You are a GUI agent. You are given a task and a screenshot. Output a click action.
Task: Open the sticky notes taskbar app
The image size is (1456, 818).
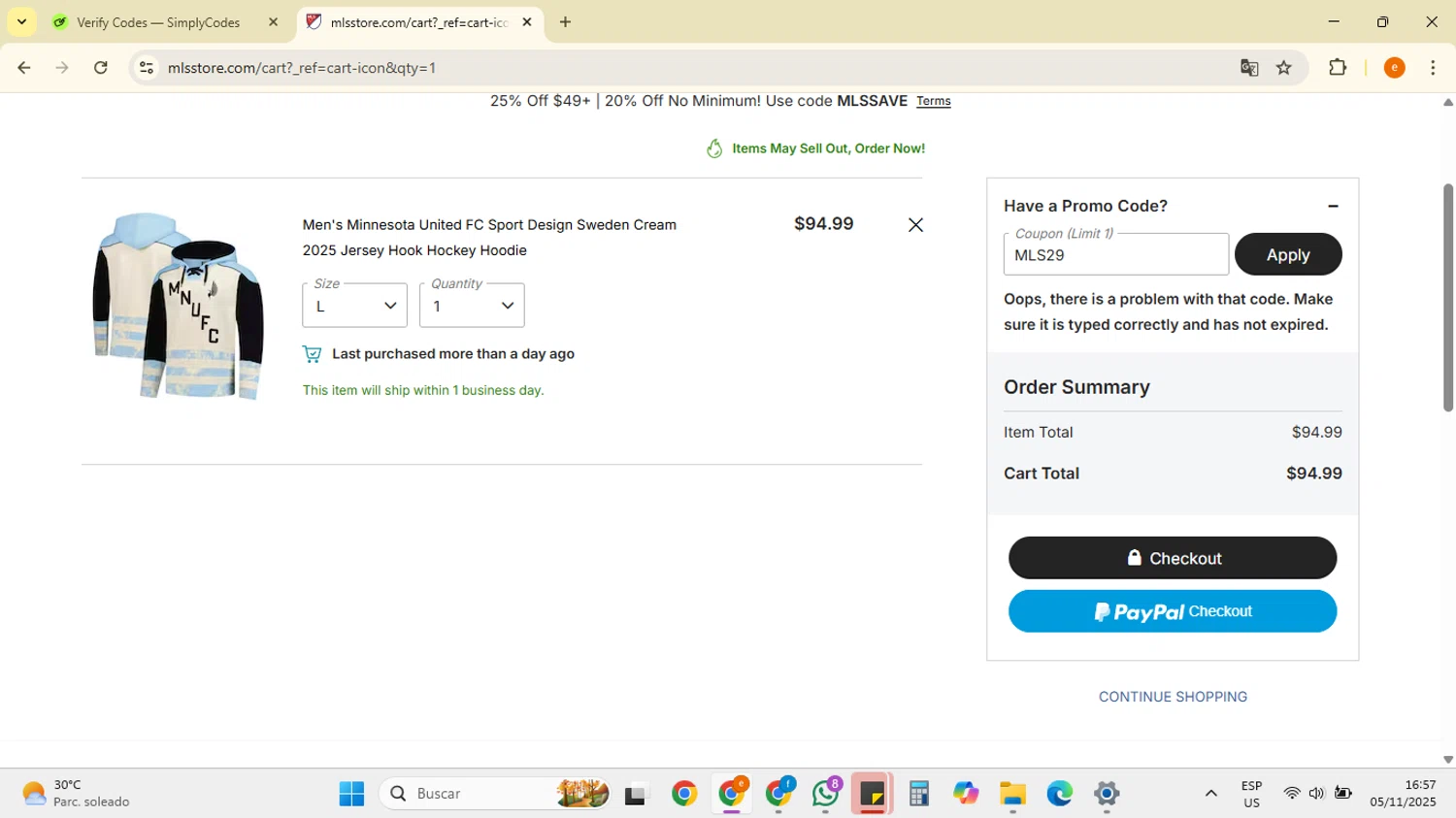point(872,794)
